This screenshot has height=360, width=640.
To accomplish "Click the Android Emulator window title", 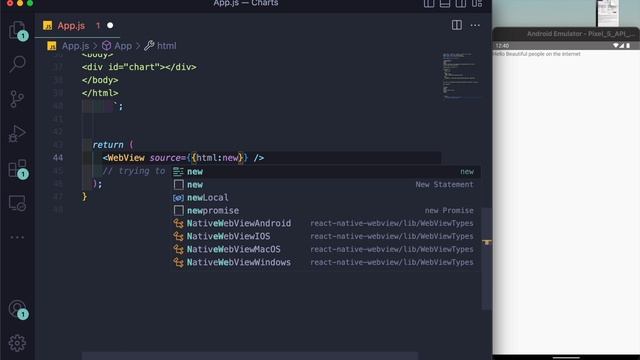I will pos(581,34).
